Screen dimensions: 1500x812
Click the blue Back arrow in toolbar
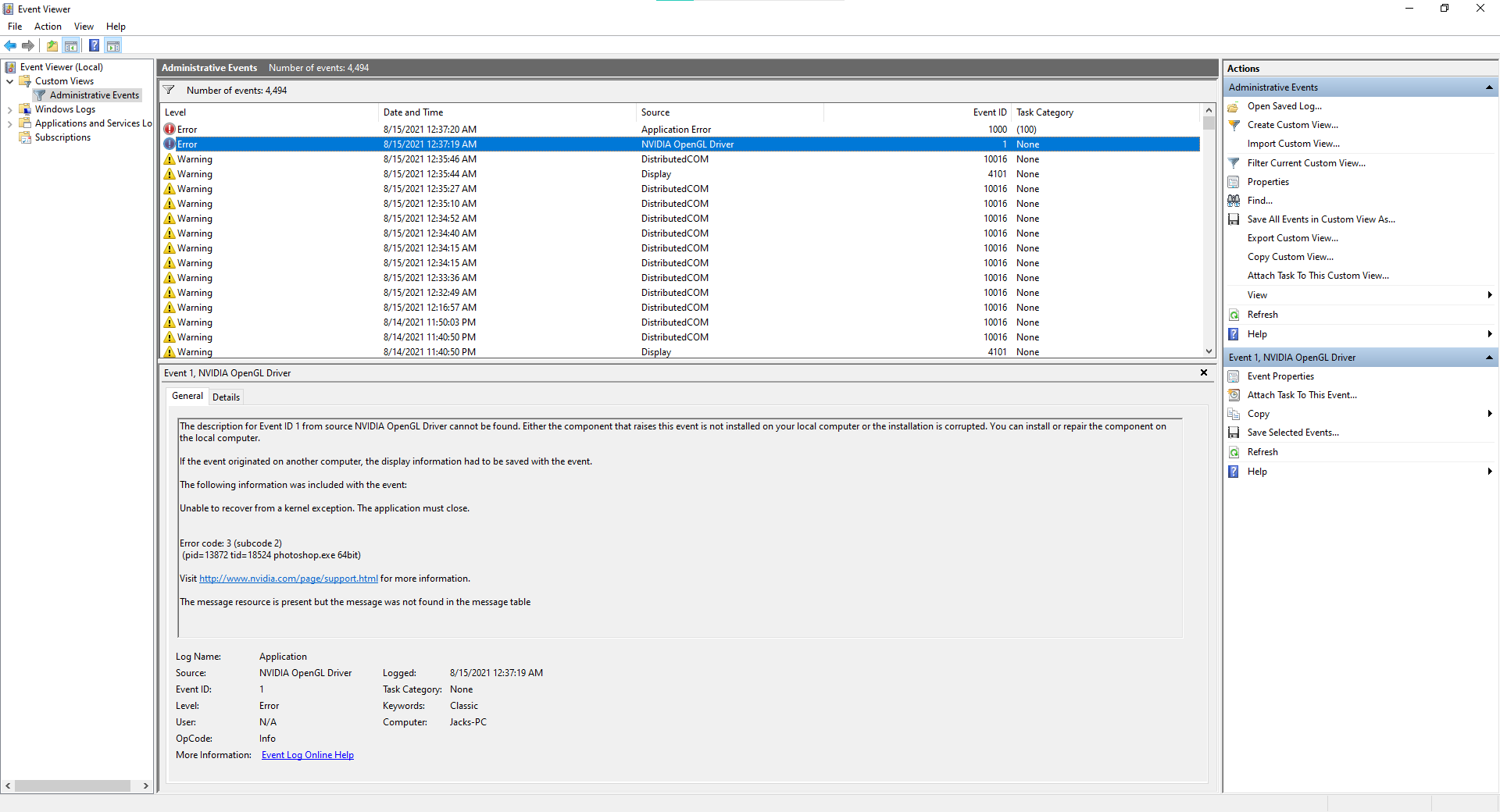(x=10, y=45)
